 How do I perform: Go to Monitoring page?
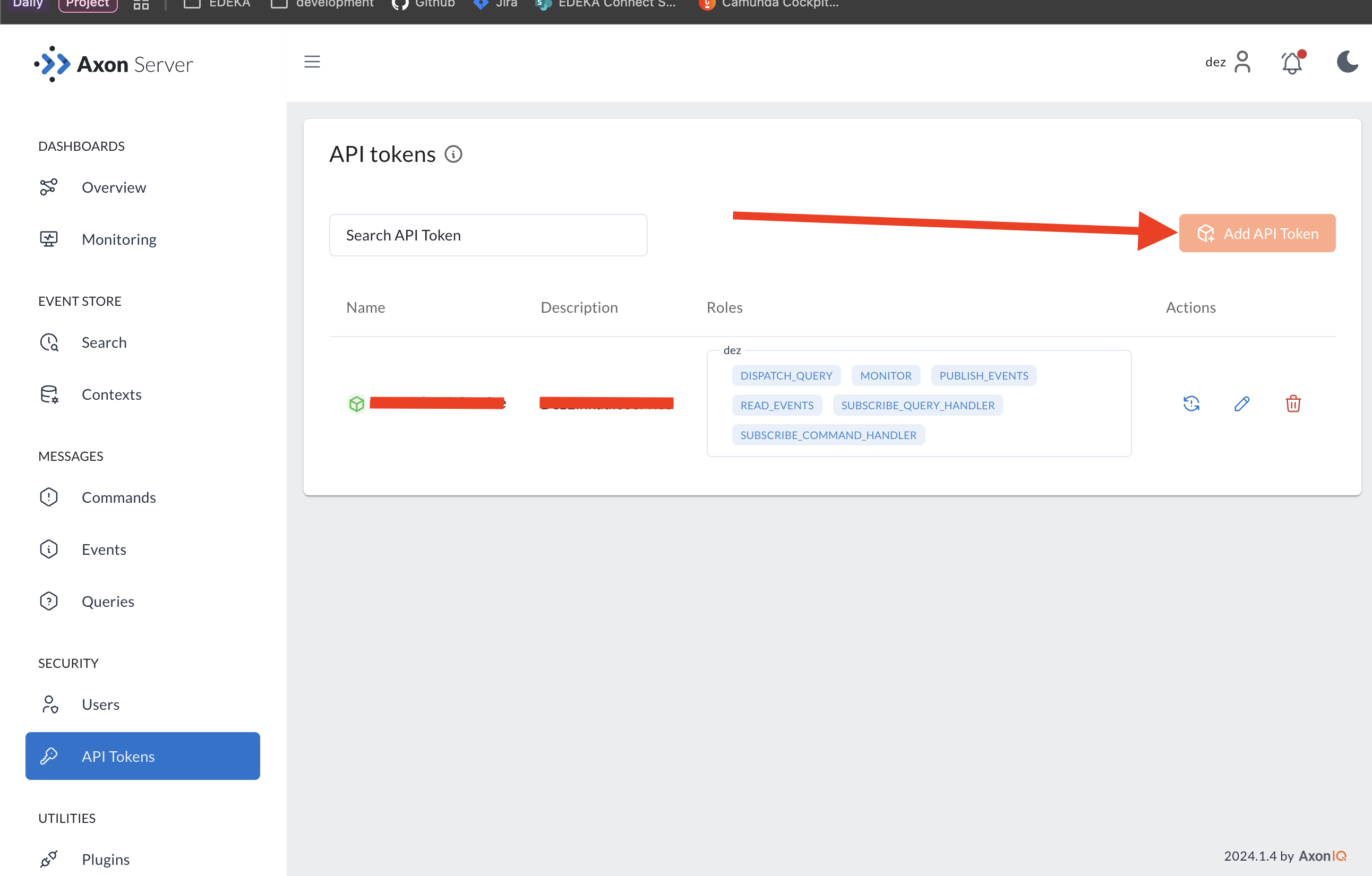(x=118, y=239)
